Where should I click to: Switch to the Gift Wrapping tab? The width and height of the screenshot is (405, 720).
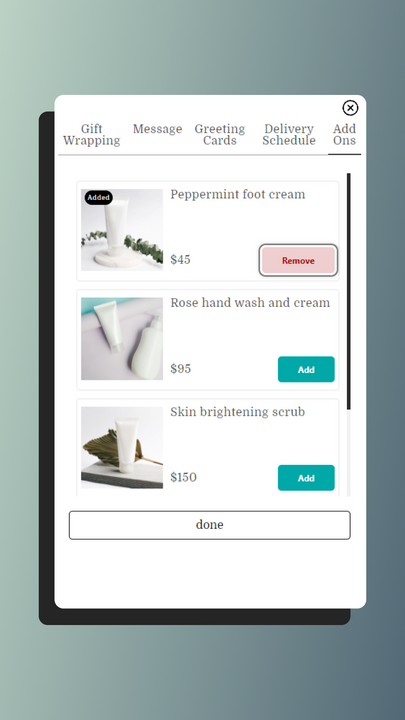[x=91, y=135]
